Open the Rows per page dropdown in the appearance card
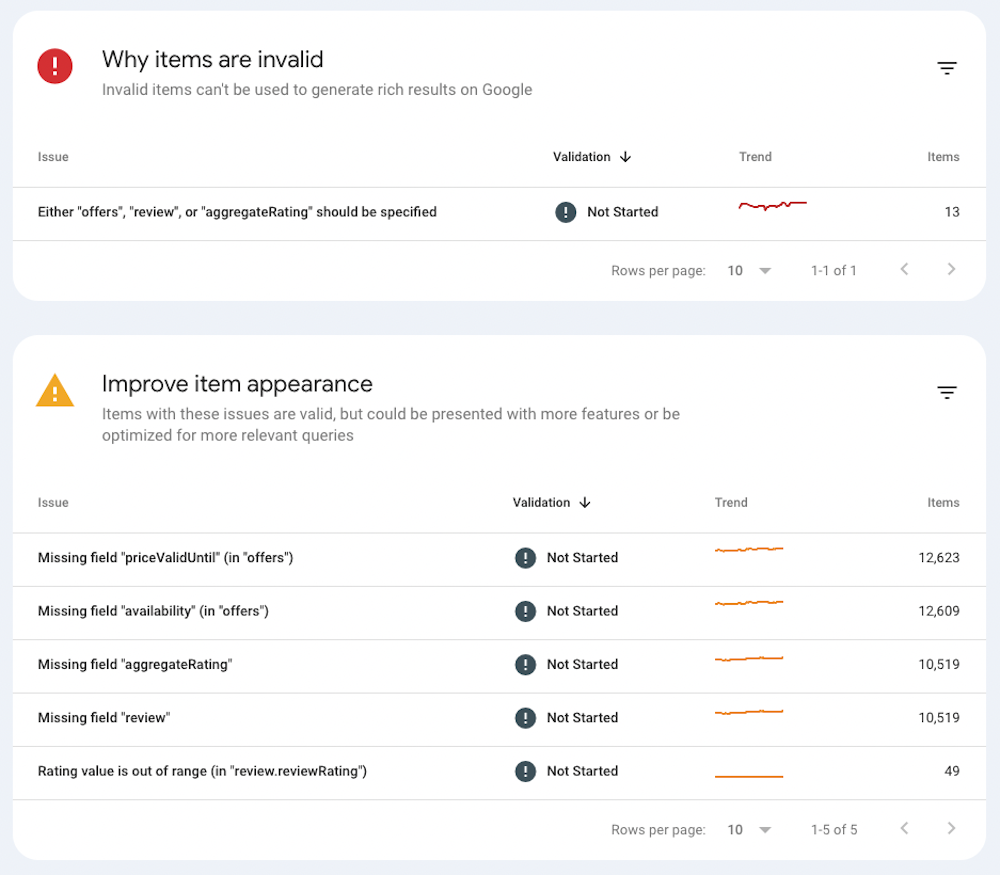 748,829
